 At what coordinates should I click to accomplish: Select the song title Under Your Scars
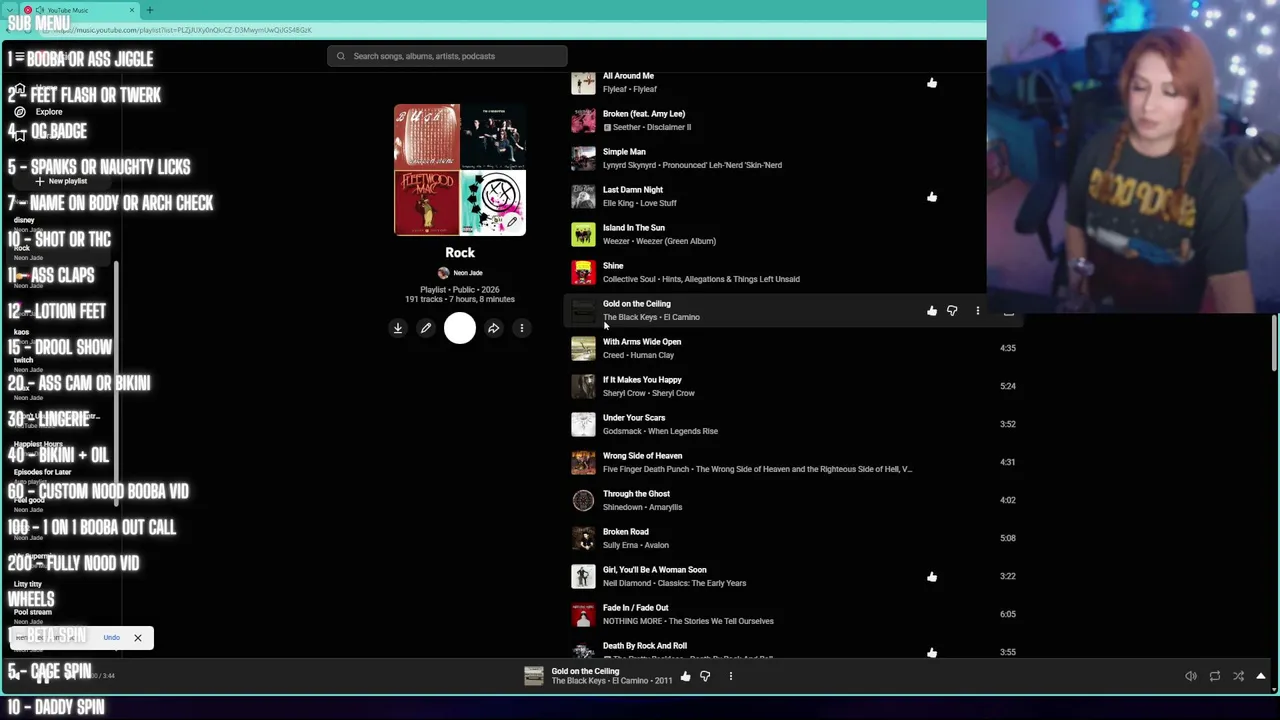[634, 418]
